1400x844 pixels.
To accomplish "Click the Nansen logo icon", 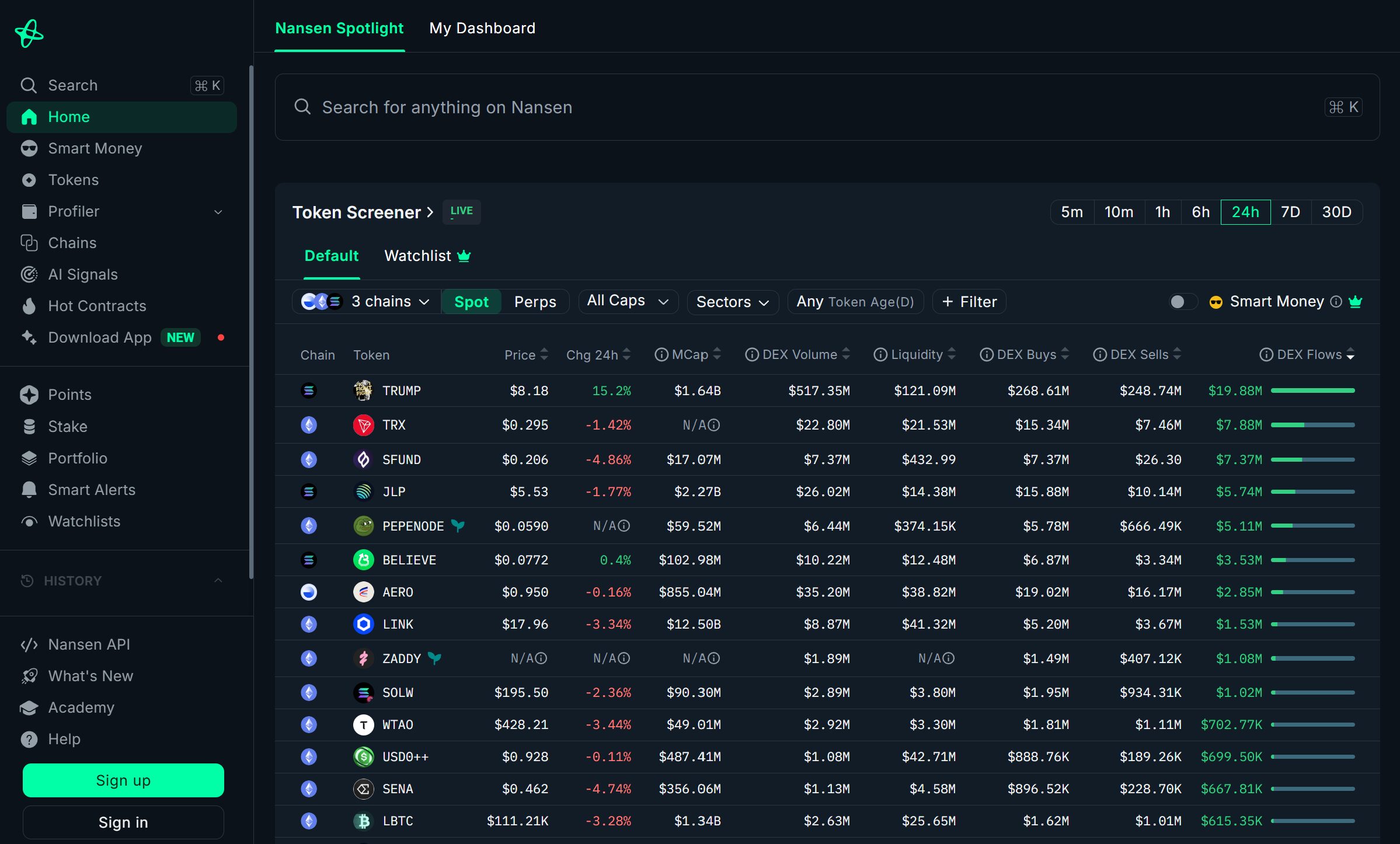I will [x=29, y=33].
